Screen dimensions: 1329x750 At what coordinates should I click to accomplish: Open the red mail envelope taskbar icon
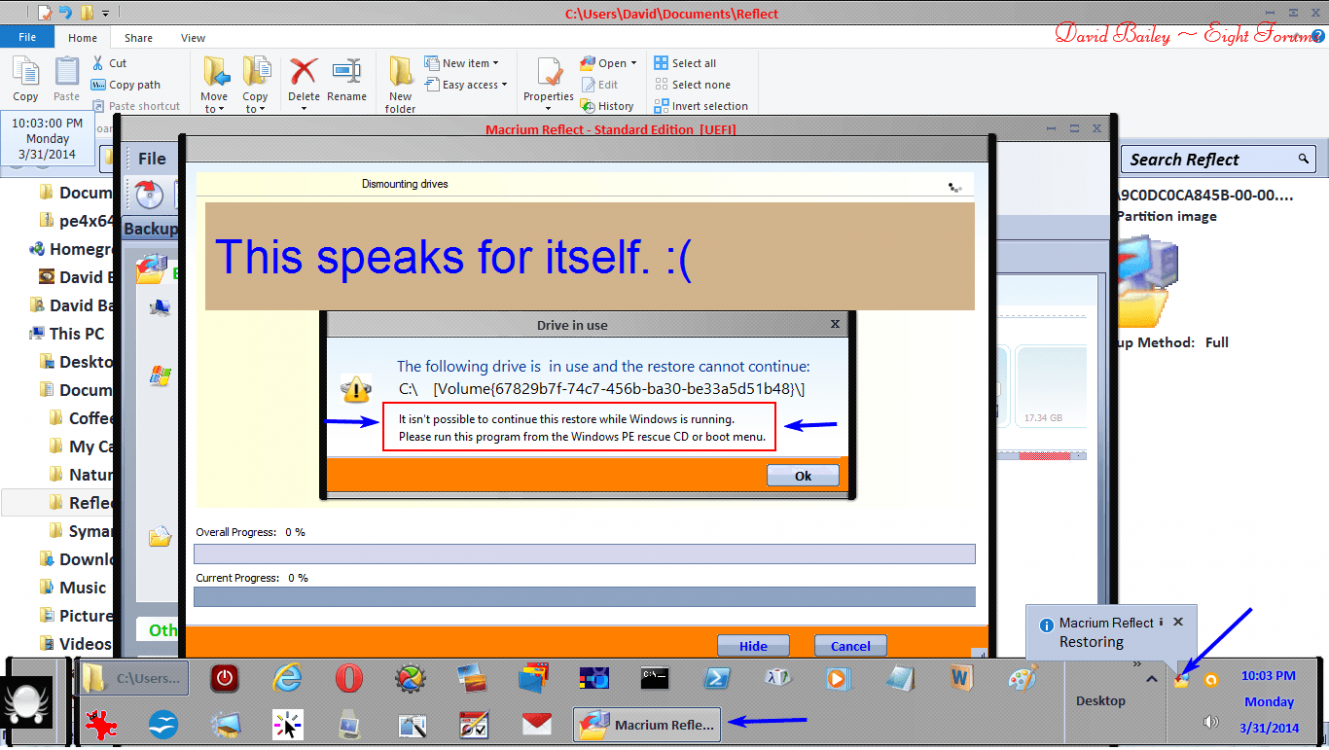(536, 724)
